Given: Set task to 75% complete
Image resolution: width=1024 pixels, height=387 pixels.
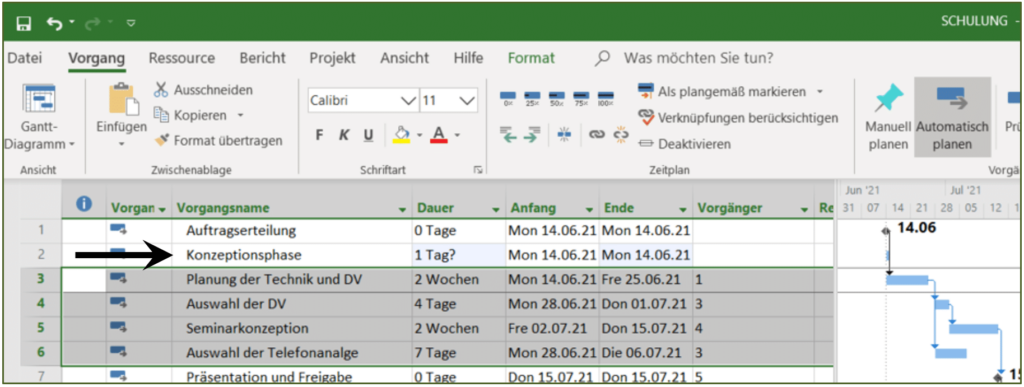Looking at the screenshot, I should point(581,99).
